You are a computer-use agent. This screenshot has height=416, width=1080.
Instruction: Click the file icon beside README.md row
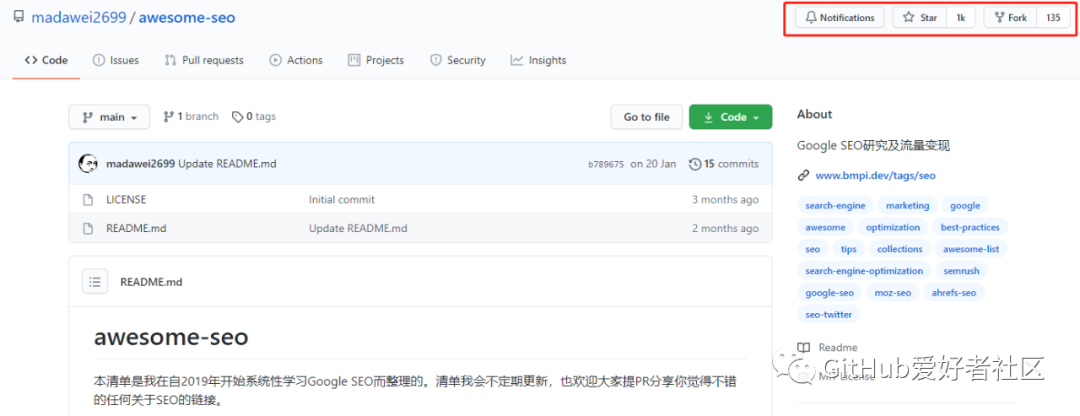[x=87, y=228]
